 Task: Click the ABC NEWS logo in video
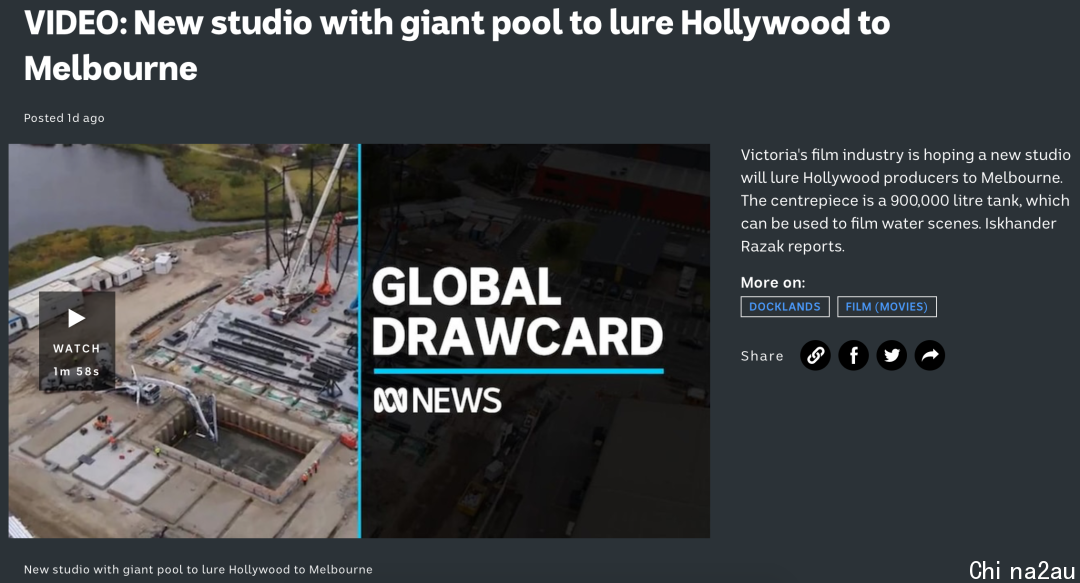point(437,400)
